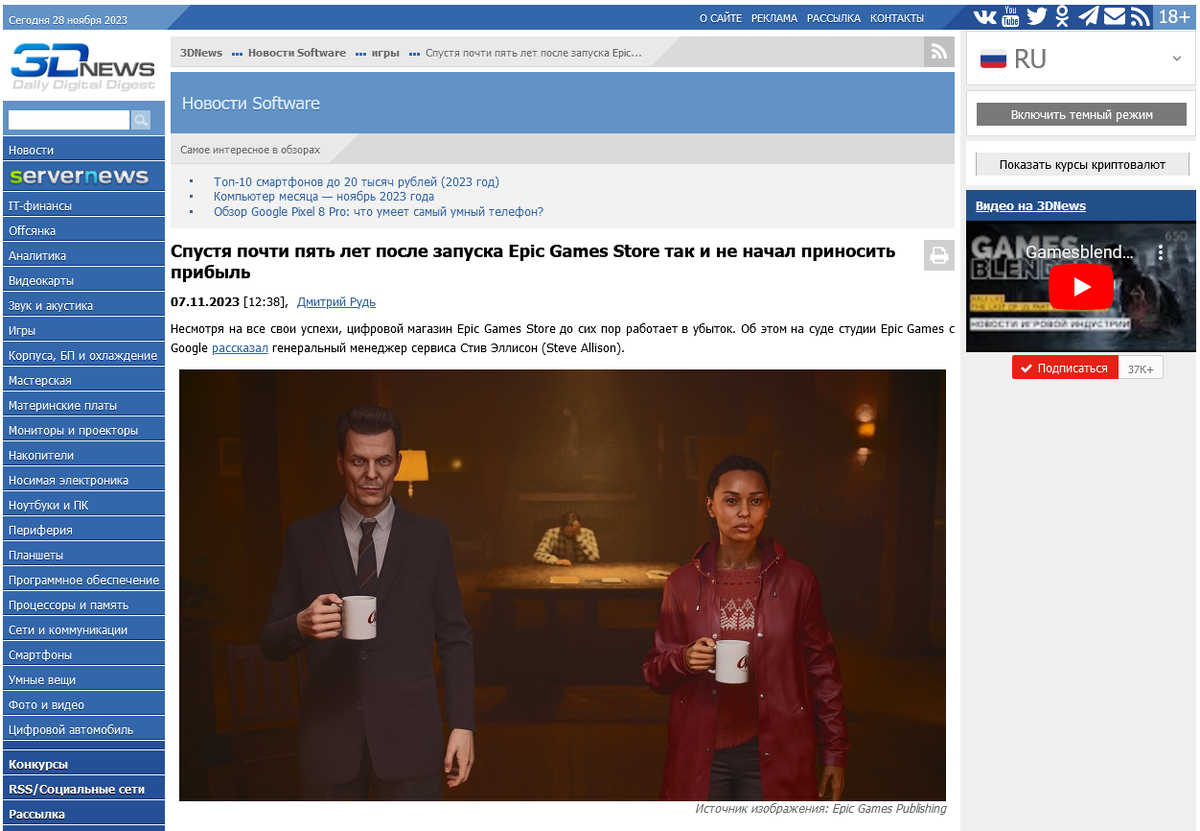Open the Telegram paper plane icon
Image resolution: width=1200 pixels, height=831 pixels.
[1088, 17]
